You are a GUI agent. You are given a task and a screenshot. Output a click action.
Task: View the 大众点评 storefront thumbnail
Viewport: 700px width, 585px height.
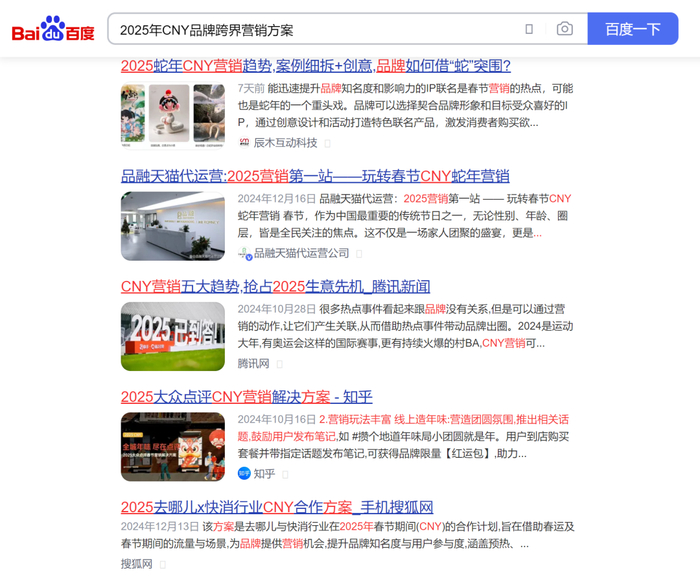tap(173, 447)
